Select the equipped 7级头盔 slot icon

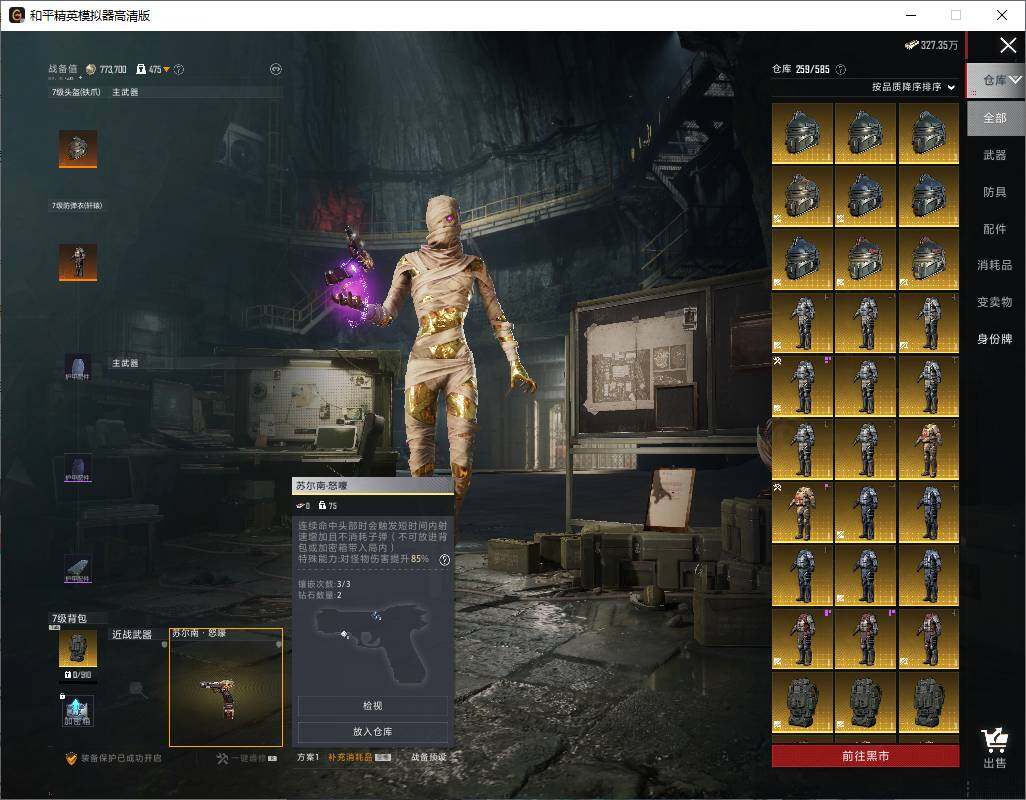[78, 148]
